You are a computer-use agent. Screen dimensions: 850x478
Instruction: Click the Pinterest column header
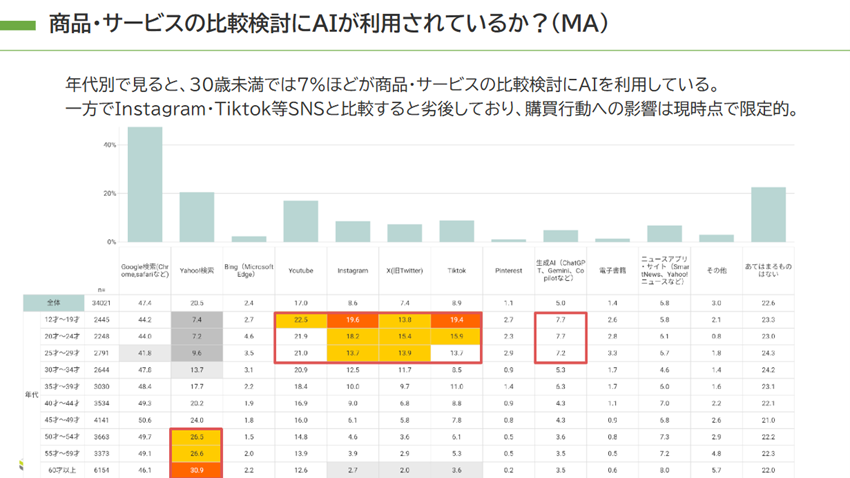coord(508,270)
